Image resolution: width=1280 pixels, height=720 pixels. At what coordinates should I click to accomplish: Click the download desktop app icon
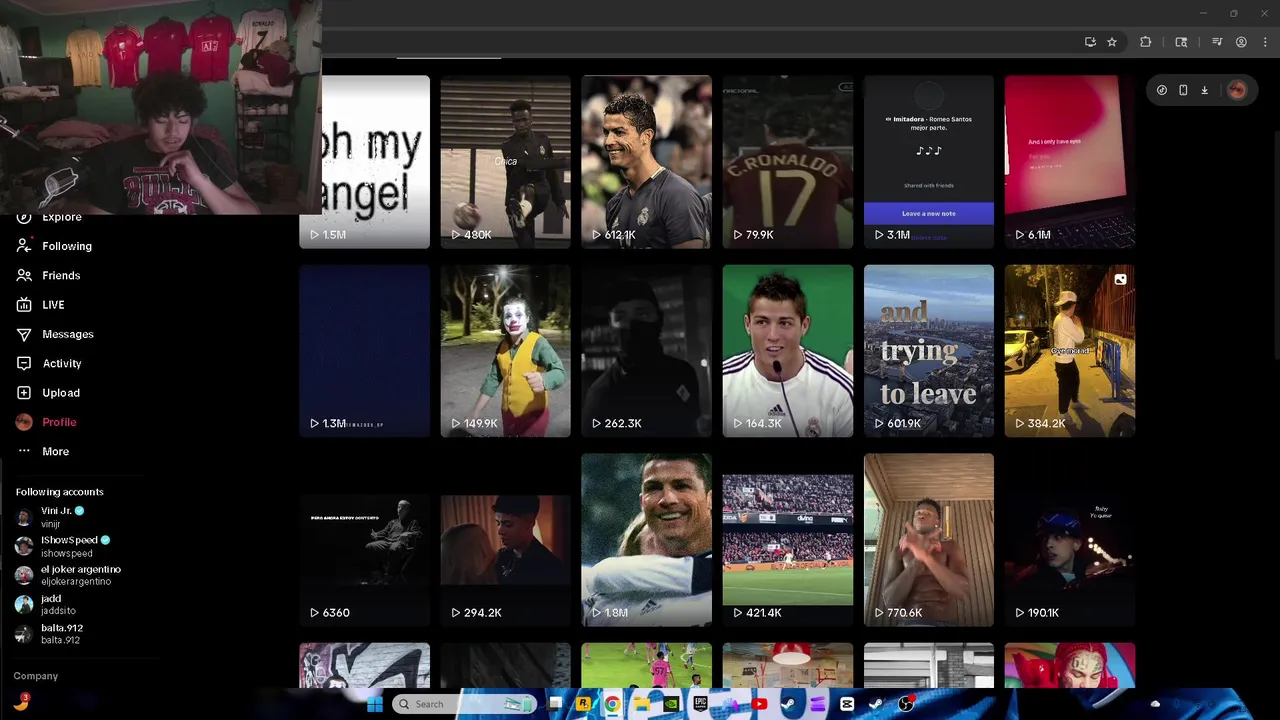pos(1204,90)
